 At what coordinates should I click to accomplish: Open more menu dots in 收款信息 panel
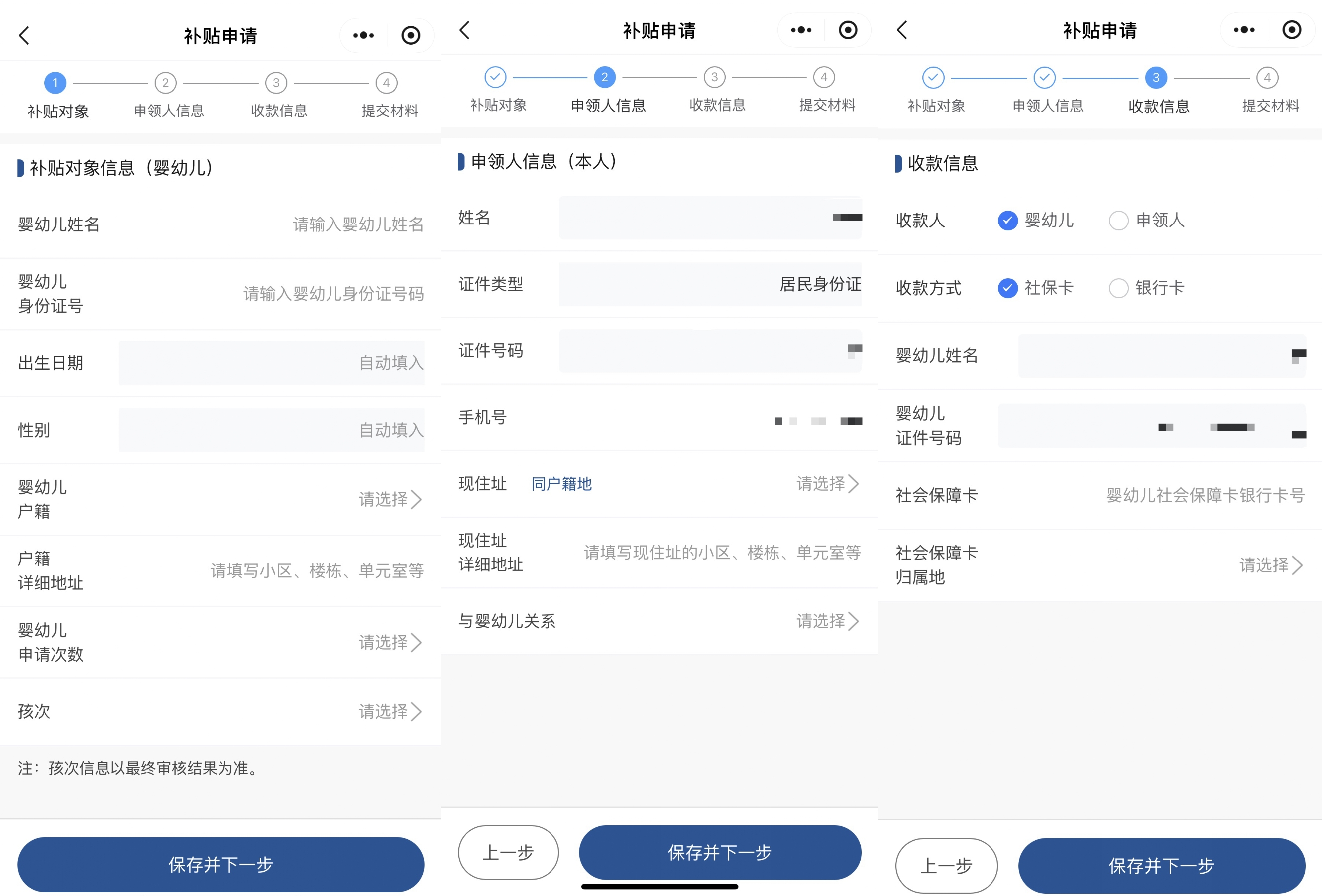point(1244,30)
